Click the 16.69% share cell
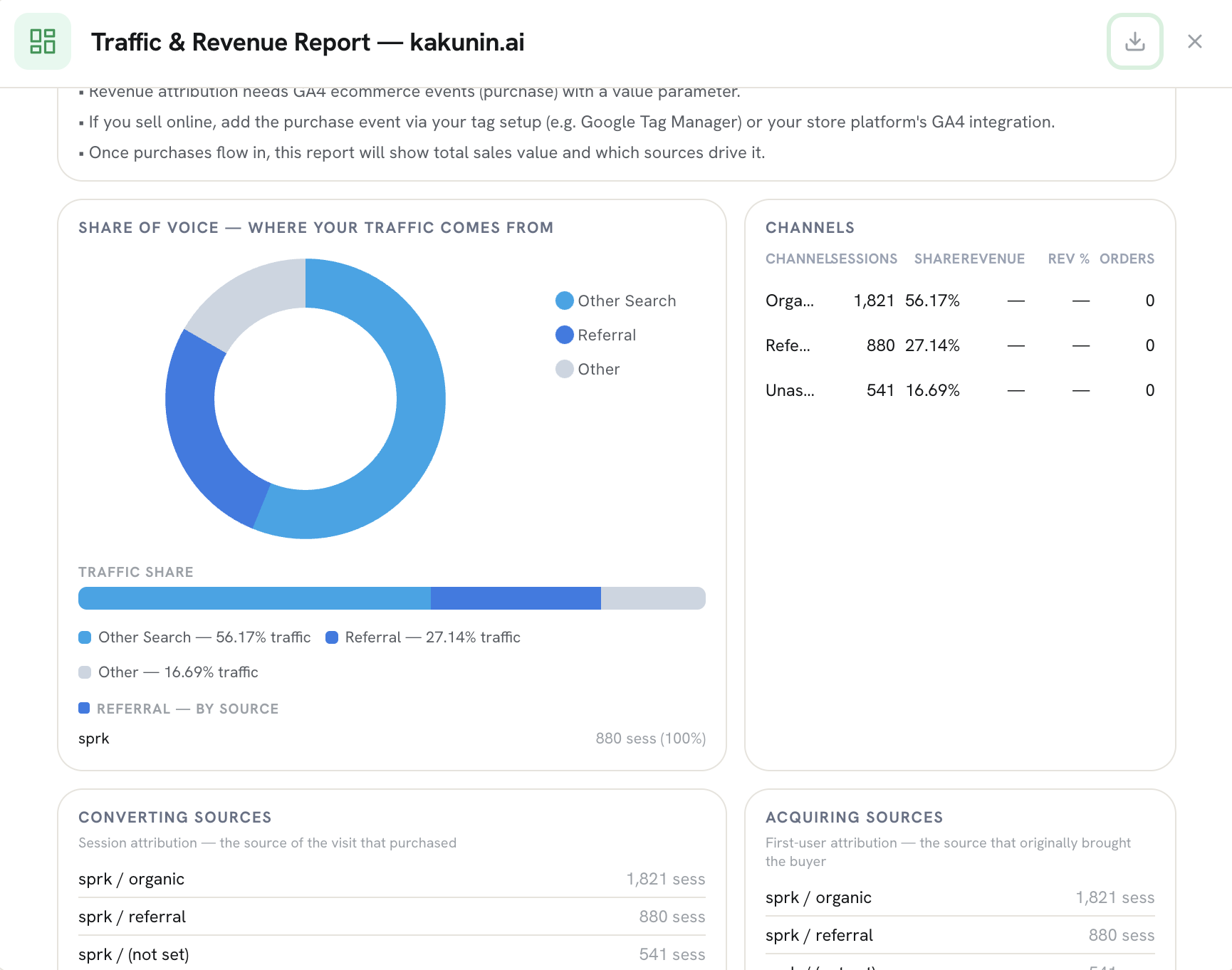The image size is (1232, 970). (x=933, y=390)
